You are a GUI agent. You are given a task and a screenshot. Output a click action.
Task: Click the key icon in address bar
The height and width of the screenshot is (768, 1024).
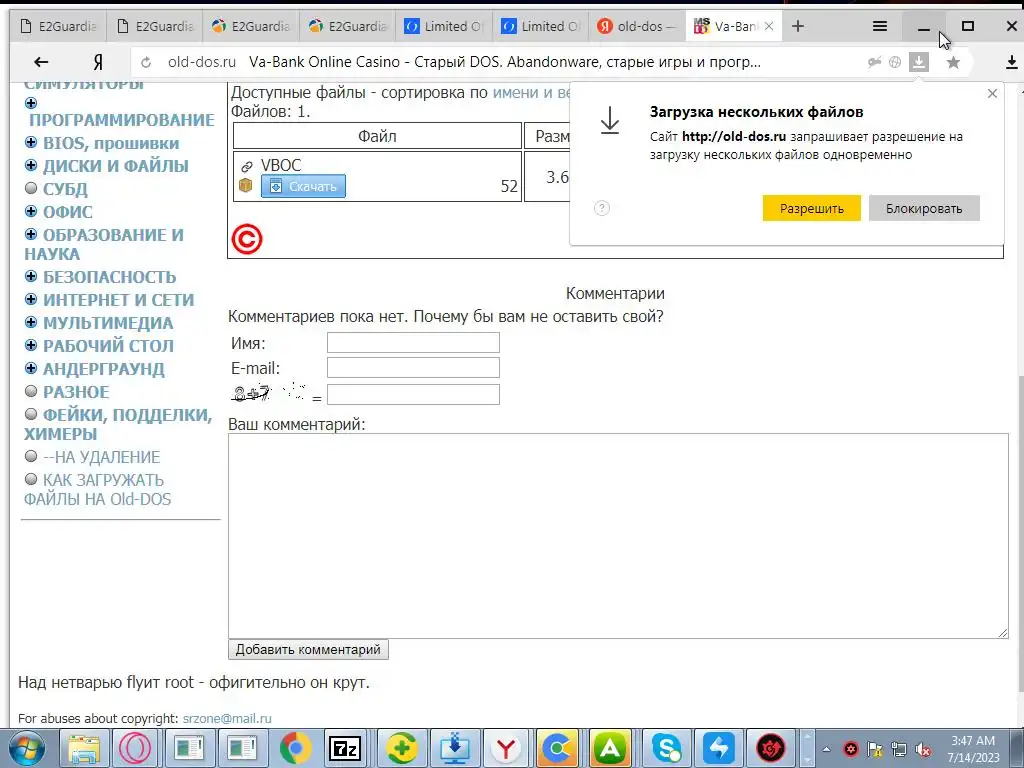click(874, 62)
